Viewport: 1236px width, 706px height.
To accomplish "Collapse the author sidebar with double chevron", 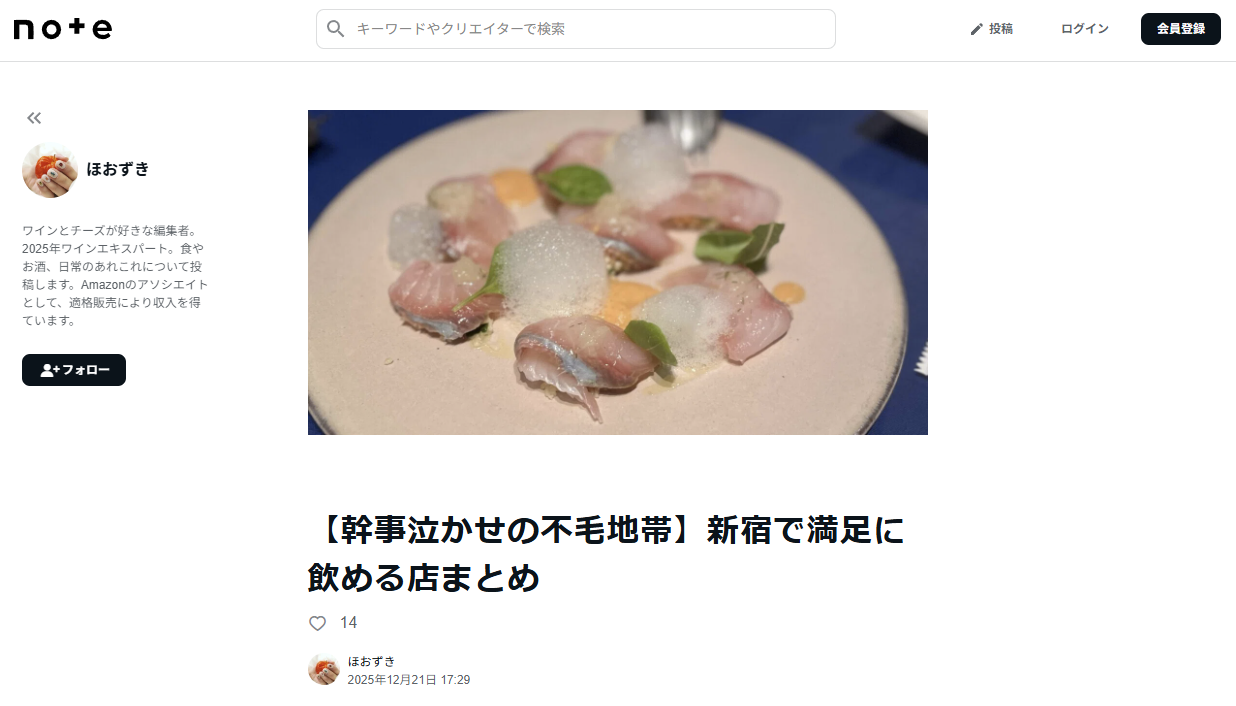I will 34,118.
